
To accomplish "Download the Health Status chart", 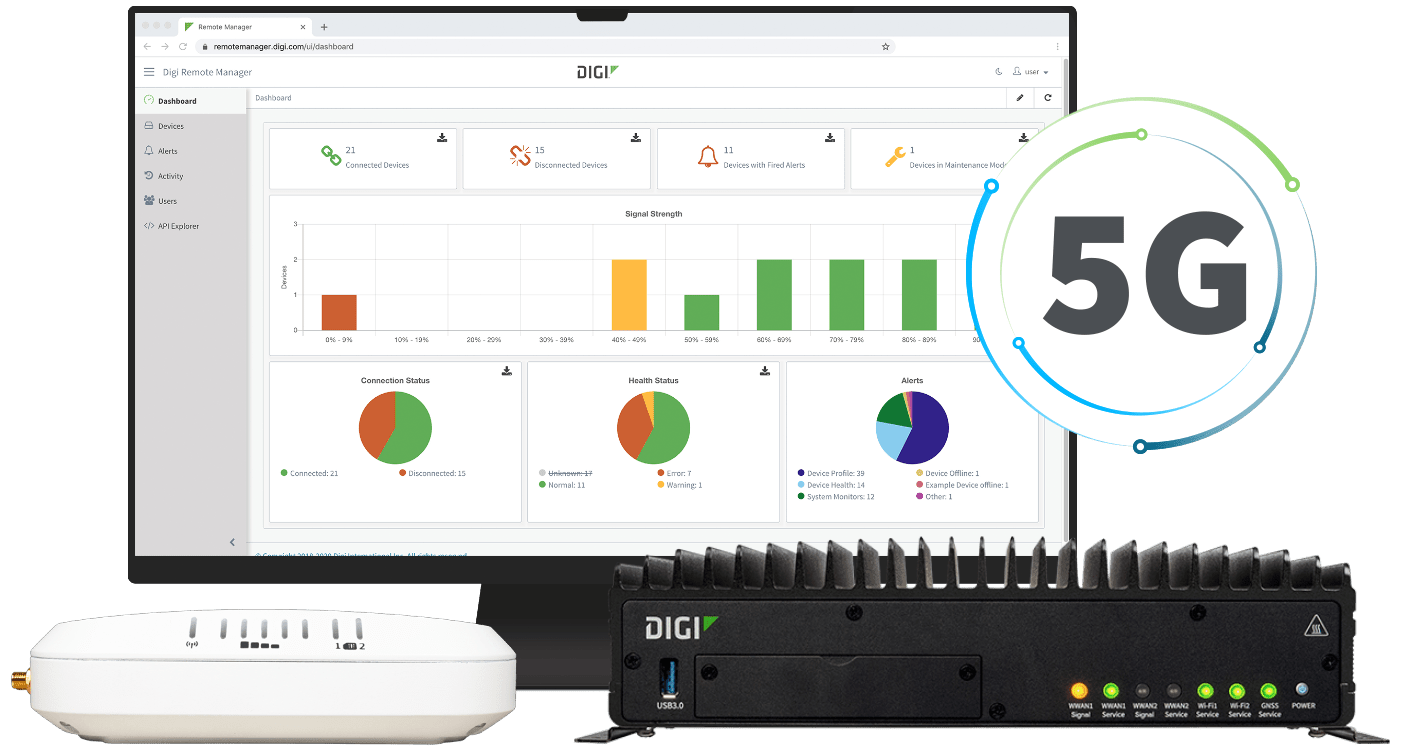I will point(765,371).
